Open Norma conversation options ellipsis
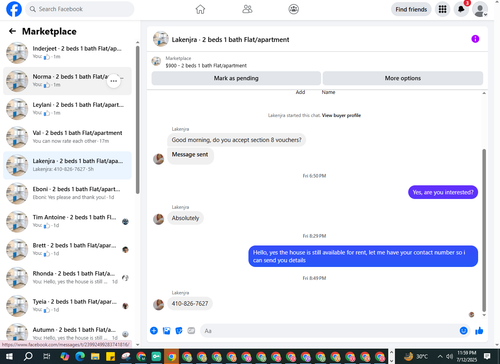The width and height of the screenshot is (500, 364). click(114, 81)
